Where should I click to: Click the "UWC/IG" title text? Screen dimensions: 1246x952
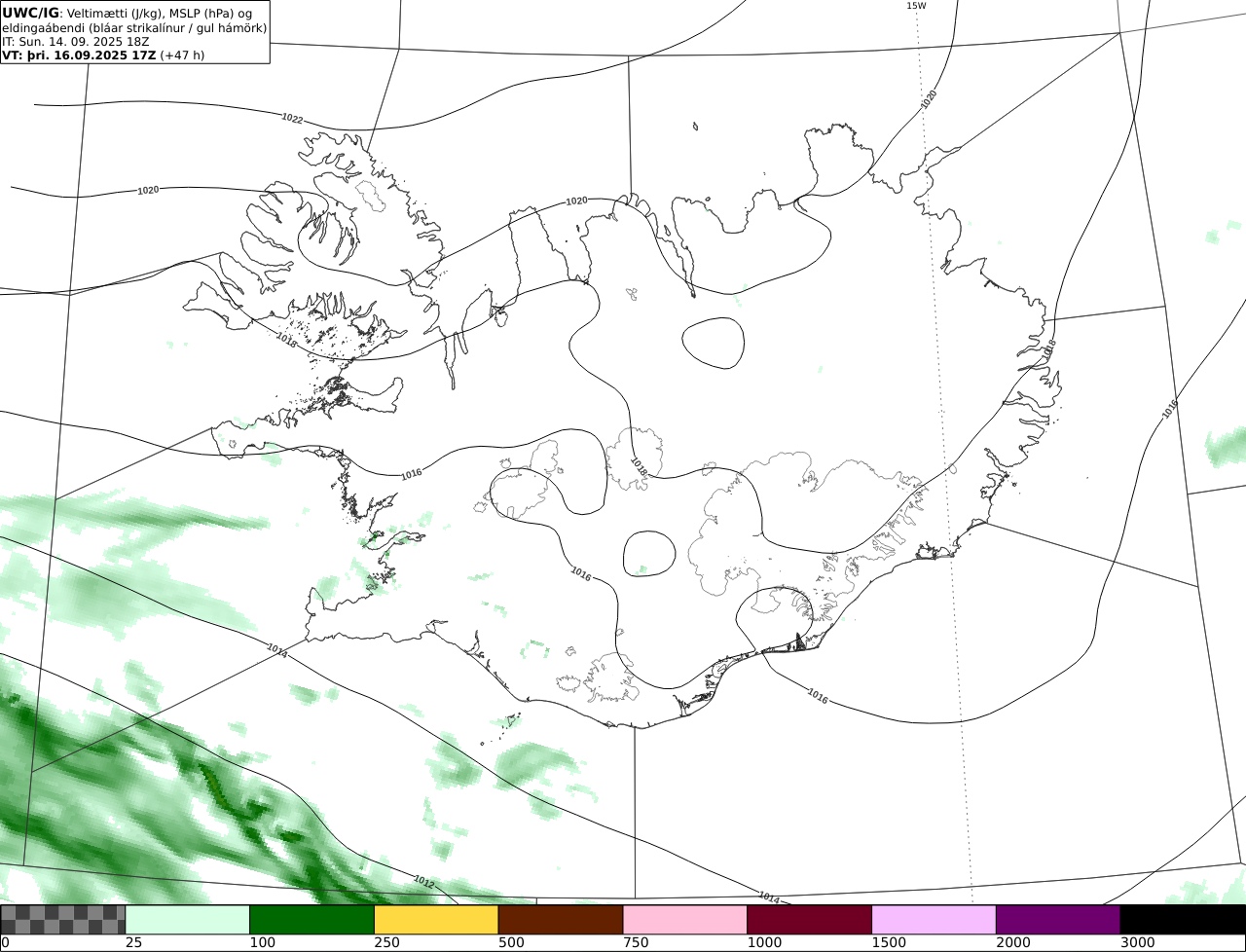30,13
